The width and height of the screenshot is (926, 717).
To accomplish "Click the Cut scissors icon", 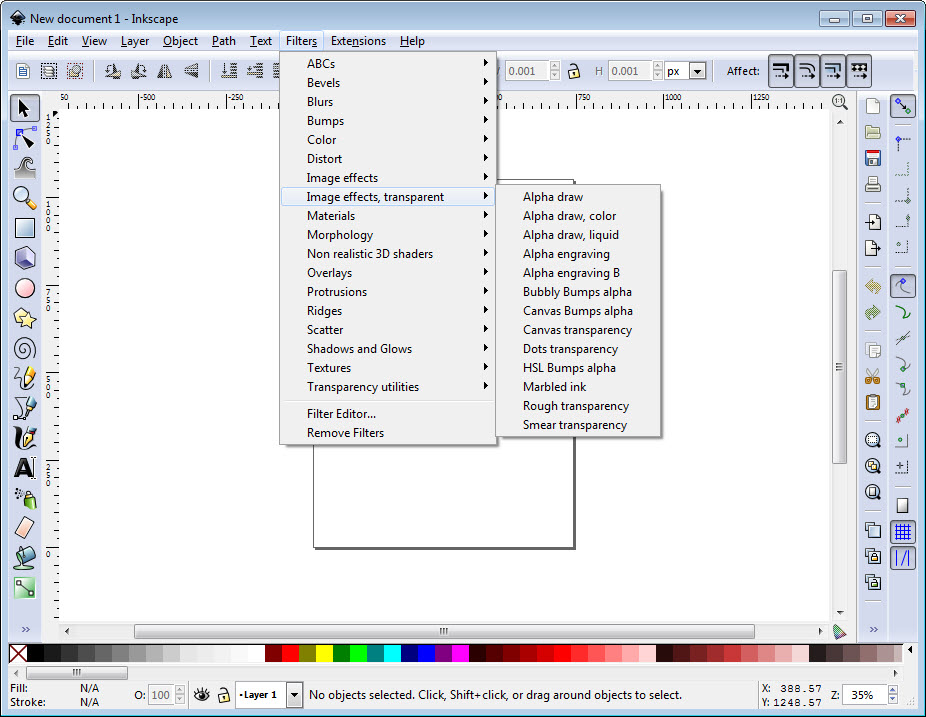I will 872,376.
